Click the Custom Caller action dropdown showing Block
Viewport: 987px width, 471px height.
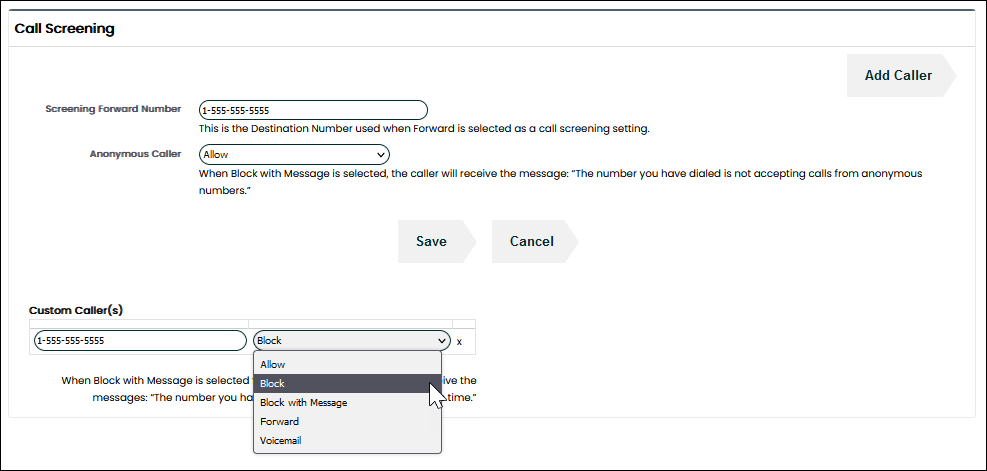click(351, 340)
